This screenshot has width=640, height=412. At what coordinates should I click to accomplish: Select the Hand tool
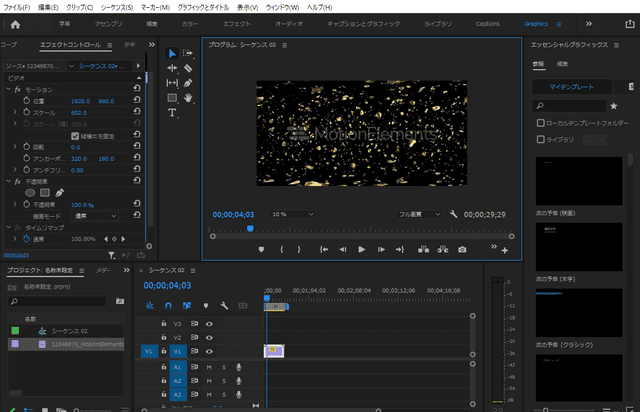point(188,98)
